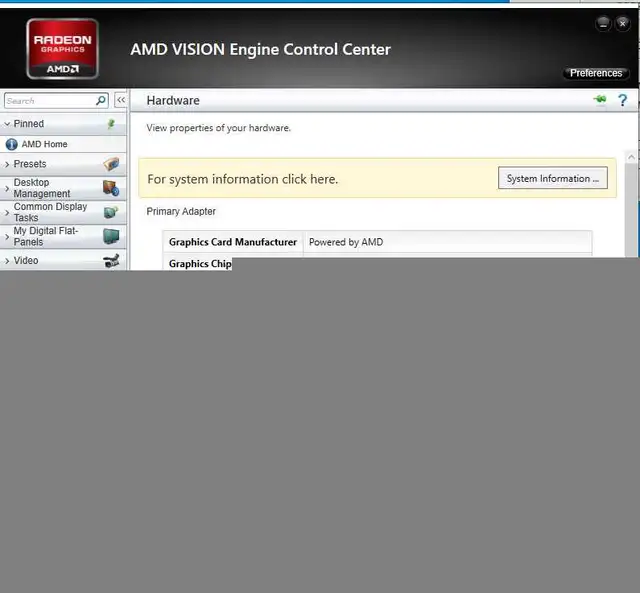Click the blue info icon by AMD Home
Image resolution: width=640 pixels, height=593 pixels.
pyautogui.click(x=11, y=144)
